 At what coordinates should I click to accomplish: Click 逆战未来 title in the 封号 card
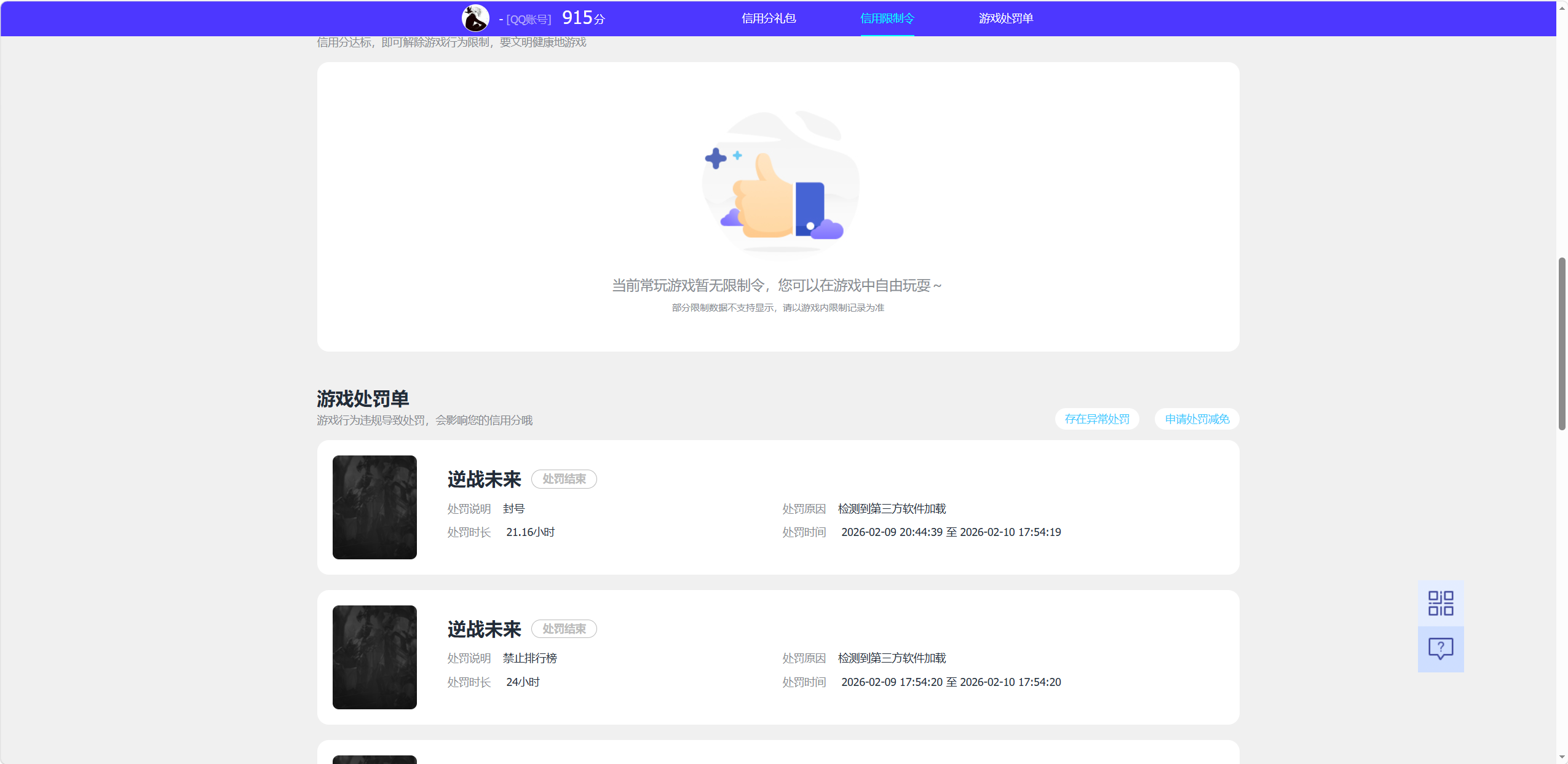[x=485, y=479]
